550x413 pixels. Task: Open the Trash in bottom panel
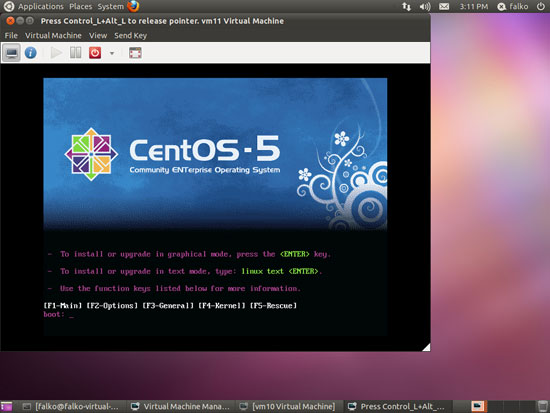pyautogui.click(x=542, y=406)
